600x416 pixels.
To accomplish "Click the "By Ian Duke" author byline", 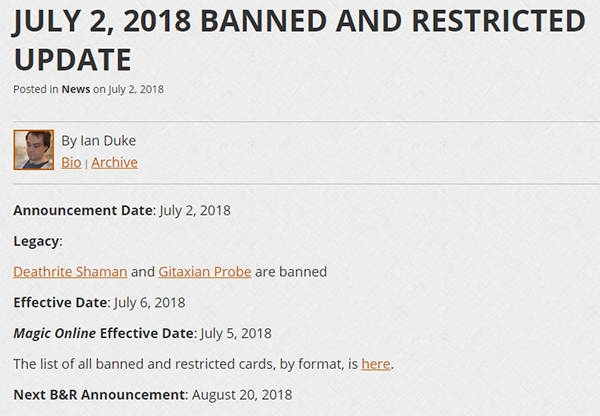I will pyautogui.click(x=99, y=141).
